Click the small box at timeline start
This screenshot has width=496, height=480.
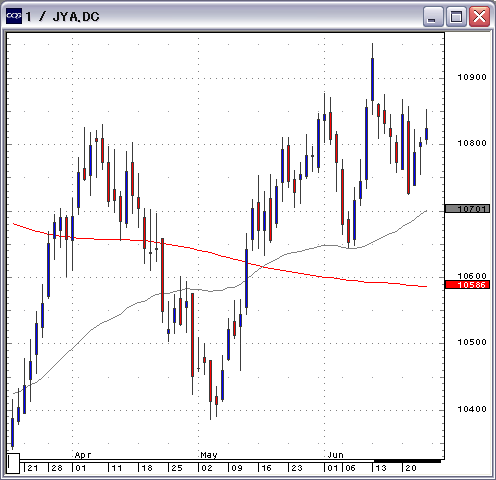13,463
